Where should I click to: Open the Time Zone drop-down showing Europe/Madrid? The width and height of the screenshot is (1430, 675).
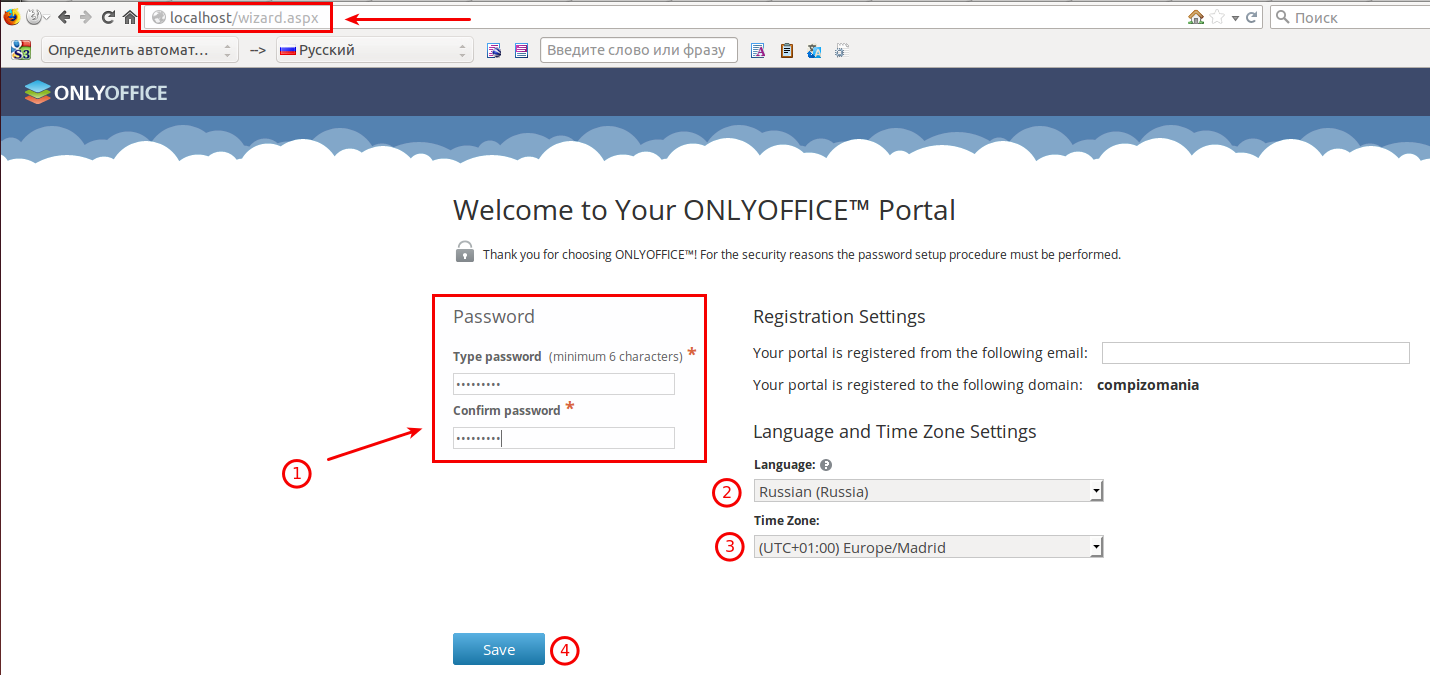point(928,547)
